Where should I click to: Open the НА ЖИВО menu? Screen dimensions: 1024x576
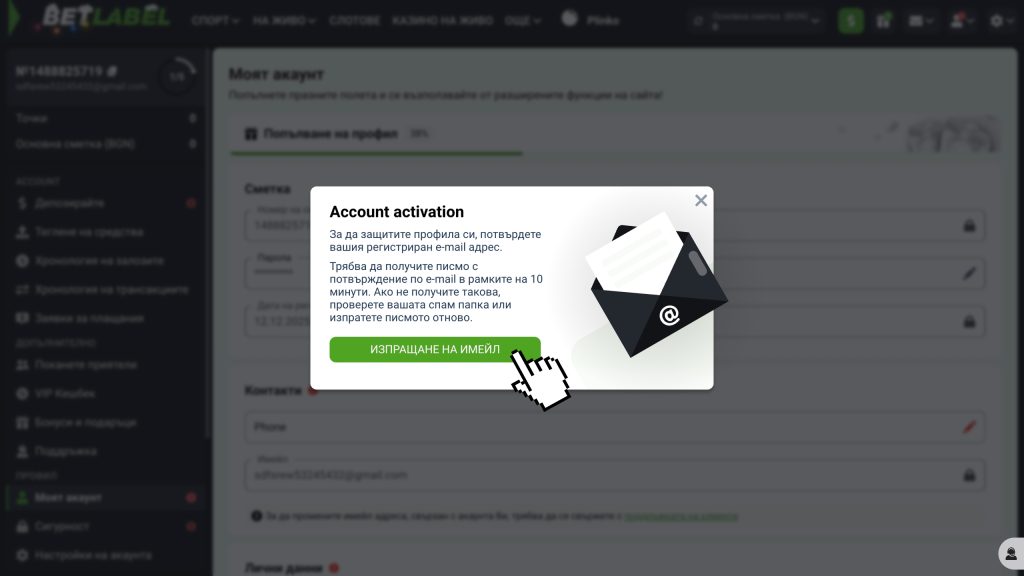pos(284,20)
